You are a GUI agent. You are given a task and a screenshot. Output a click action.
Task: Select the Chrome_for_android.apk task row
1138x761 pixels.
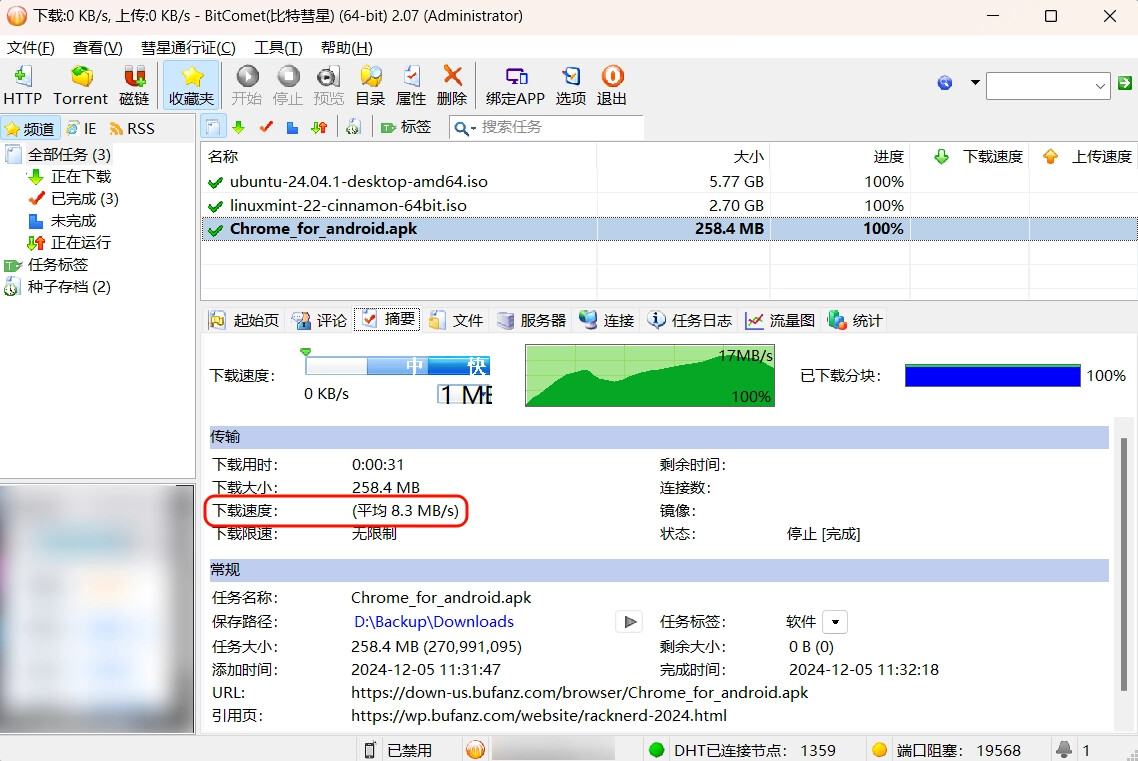(668, 229)
